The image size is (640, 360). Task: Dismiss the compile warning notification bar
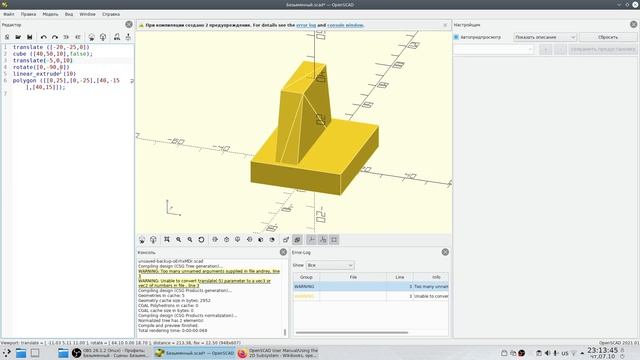pyautogui.click(x=445, y=25)
